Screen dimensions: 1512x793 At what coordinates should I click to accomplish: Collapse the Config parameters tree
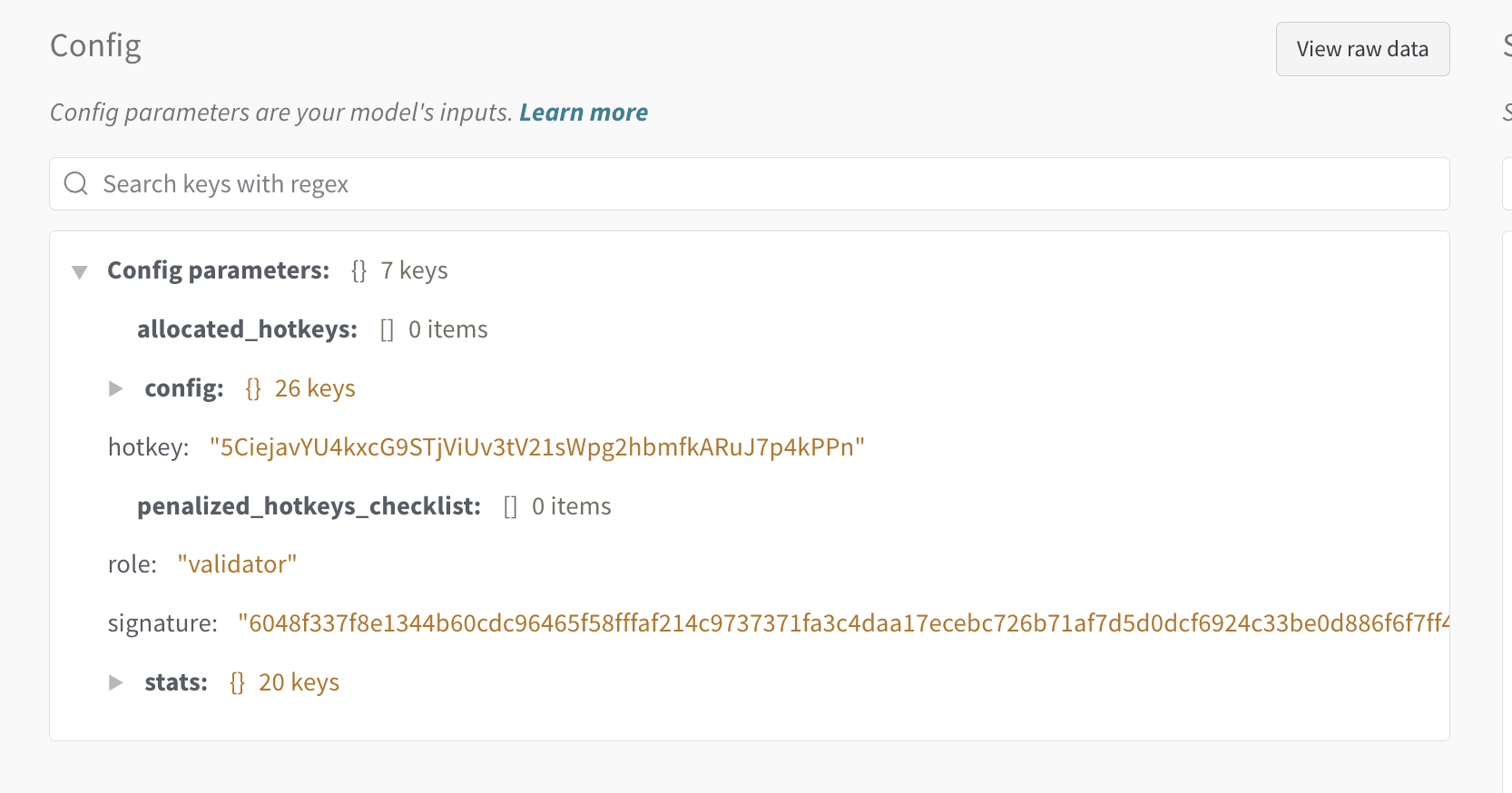[x=80, y=272]
